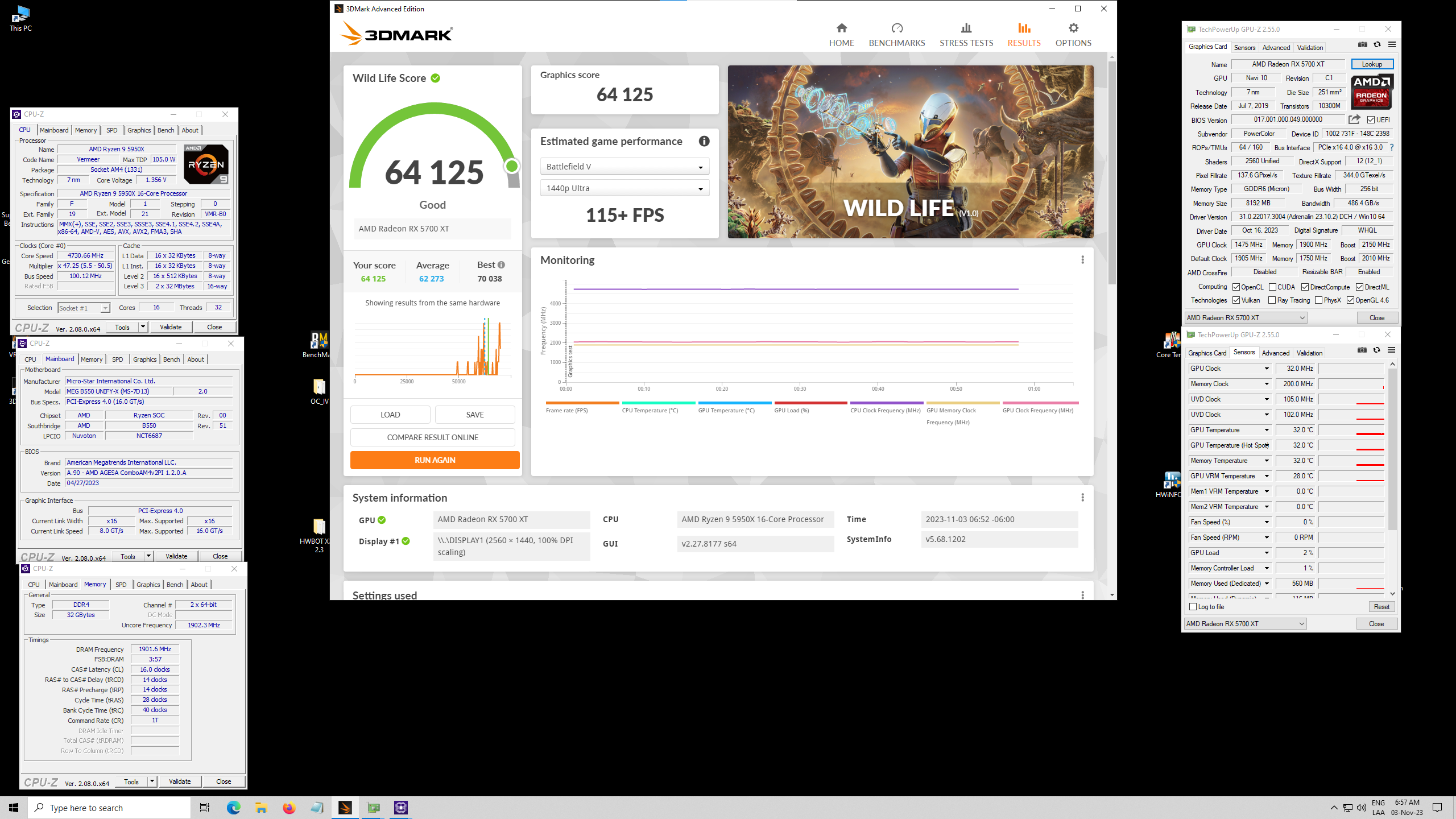1456x819 pixels.
Task: Open Task View on the taskbar
Action: [x=205, y=808]
